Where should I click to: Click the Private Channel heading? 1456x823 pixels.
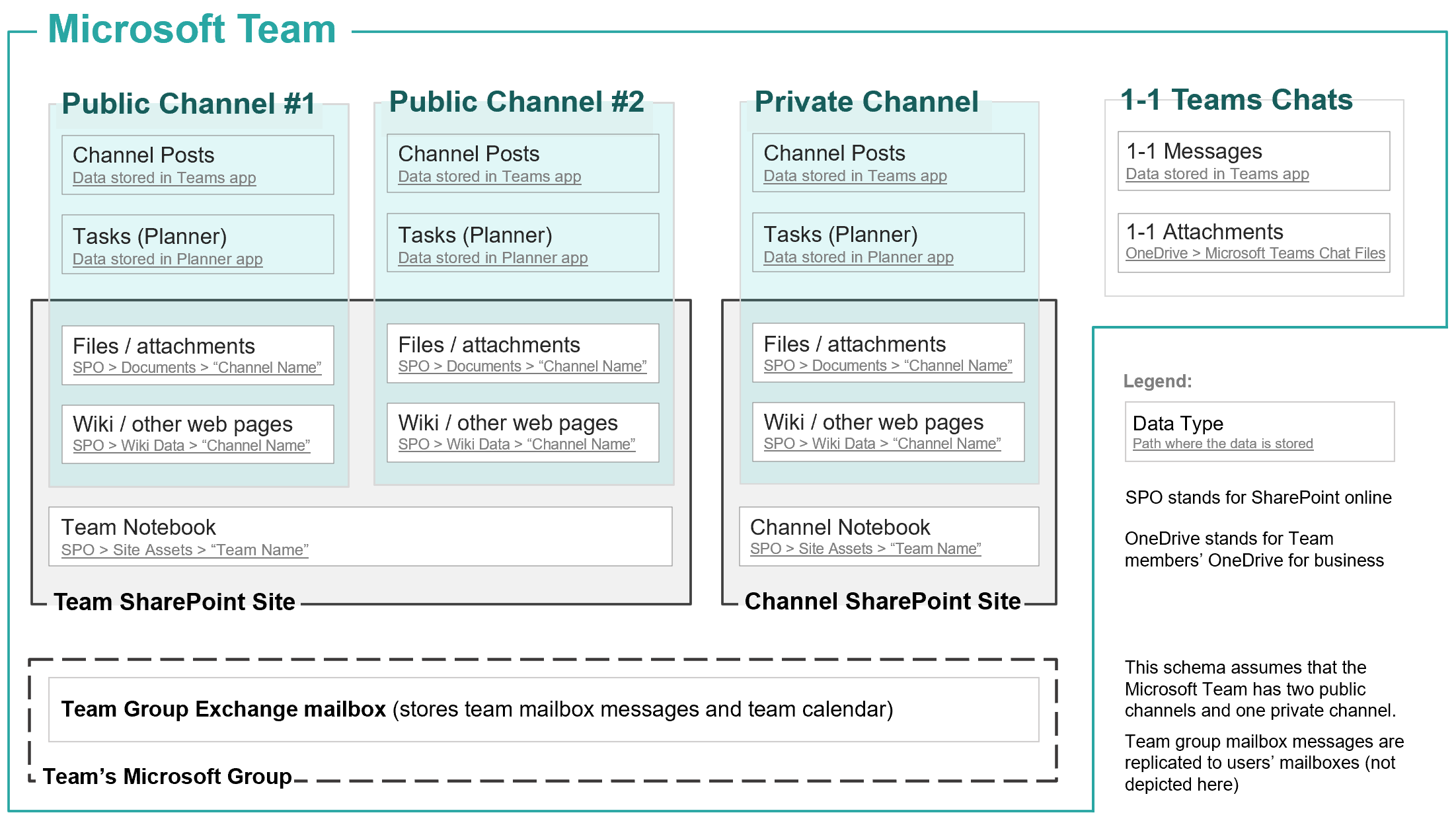[x=866, y=102]
